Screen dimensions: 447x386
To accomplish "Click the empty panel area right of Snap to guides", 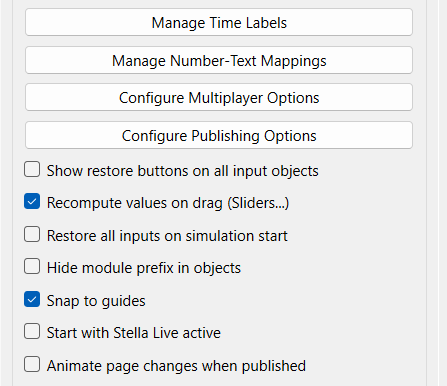I will pos(283,300).
